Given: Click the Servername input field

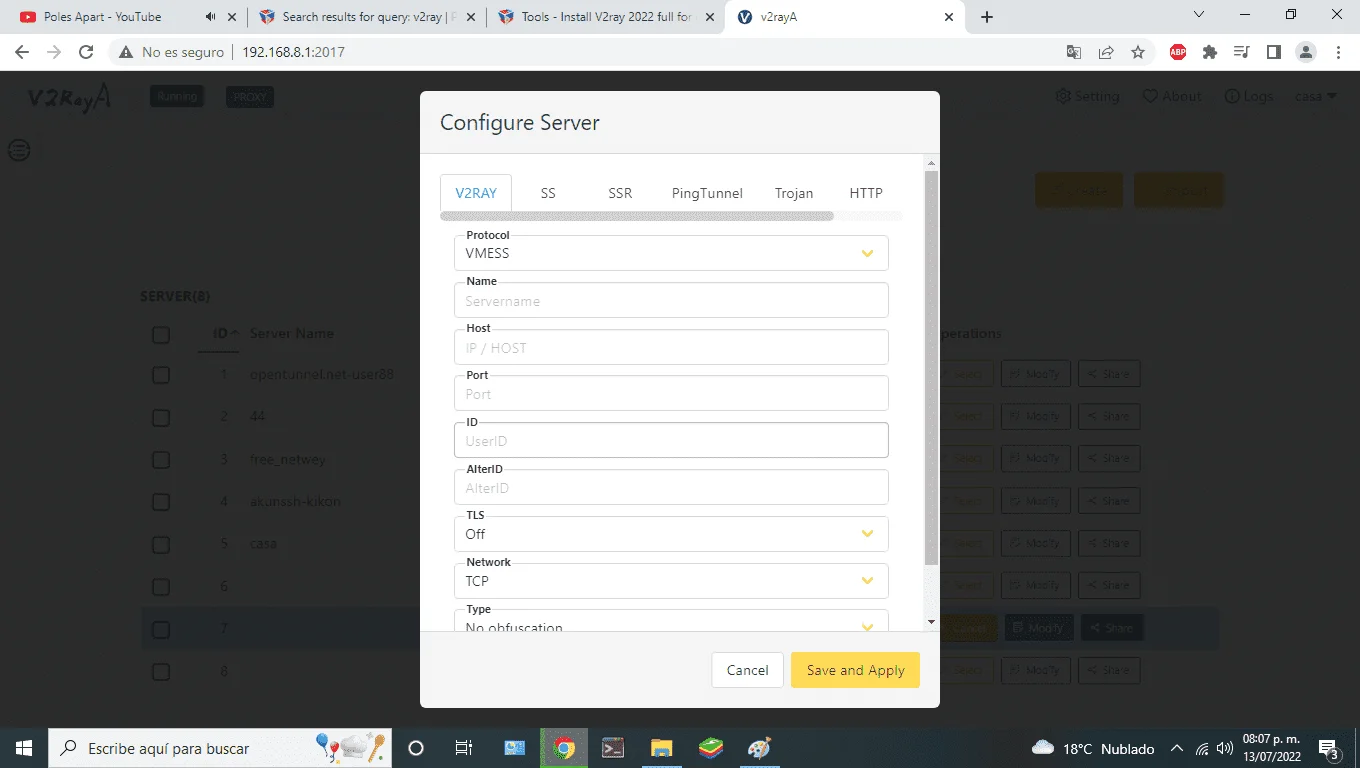Looking at the screenshot, I should [671, 300].
